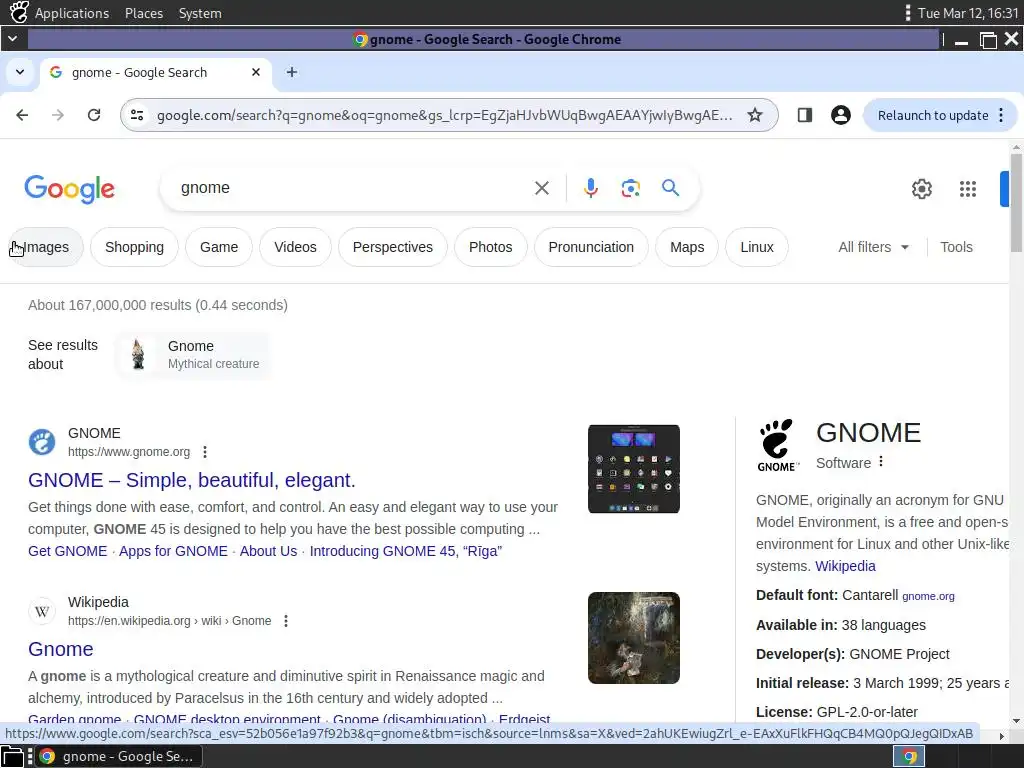Screen dimensions: 1024x768
Task: Open more options for Wikipedia result
Action: 286,621
